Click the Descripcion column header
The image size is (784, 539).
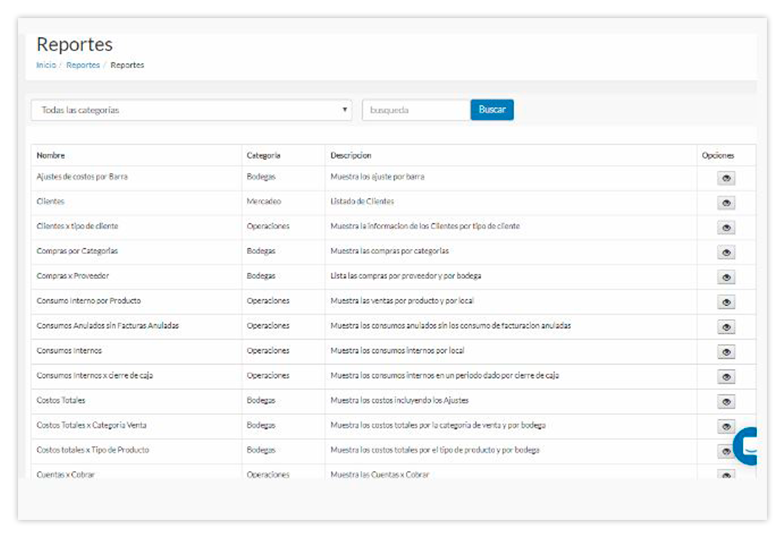351,156
